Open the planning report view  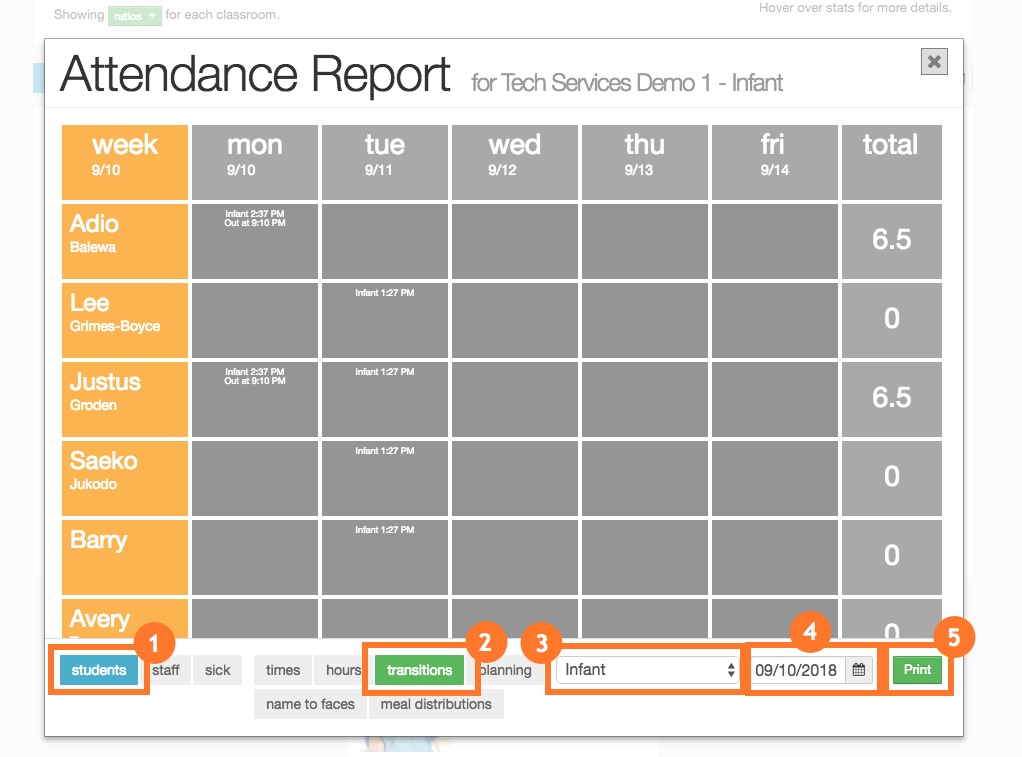coord(506,670)
